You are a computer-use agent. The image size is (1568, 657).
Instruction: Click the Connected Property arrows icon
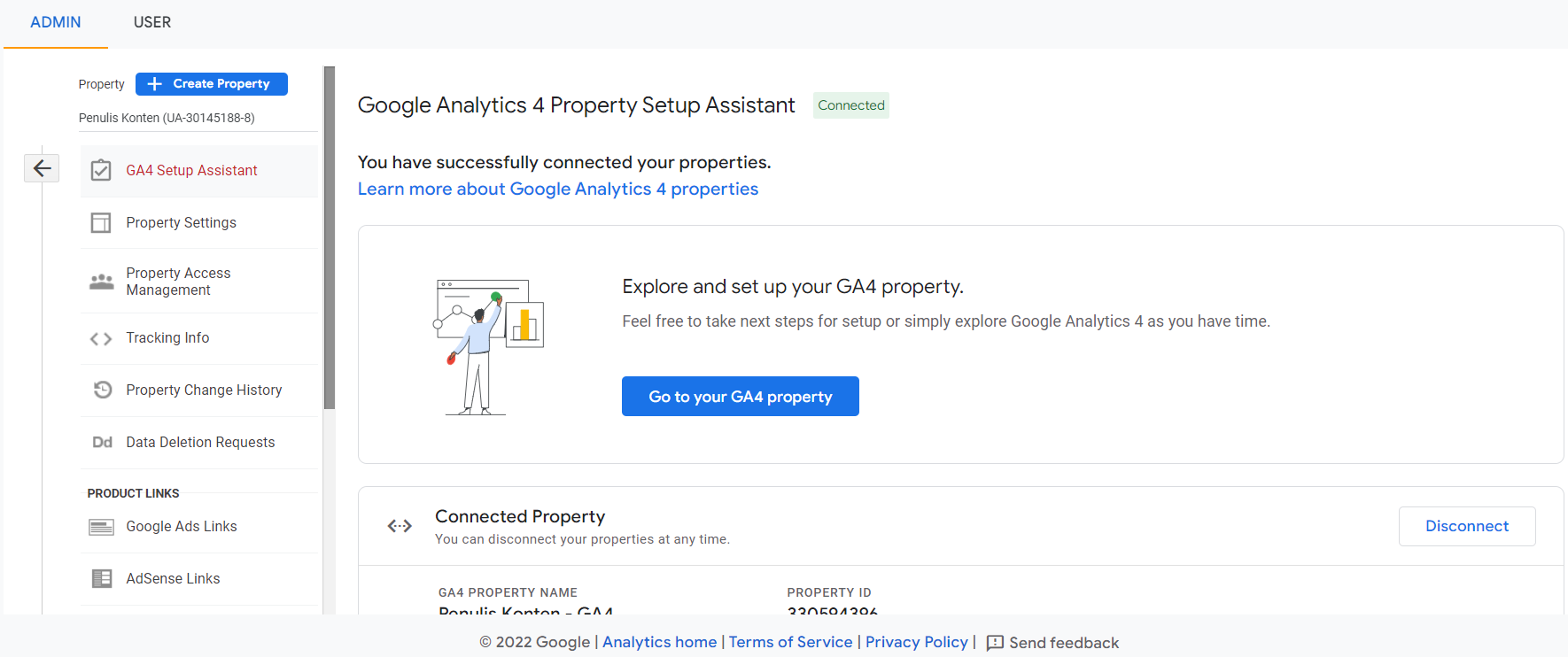pyautogui.click(x=400, y=526)
